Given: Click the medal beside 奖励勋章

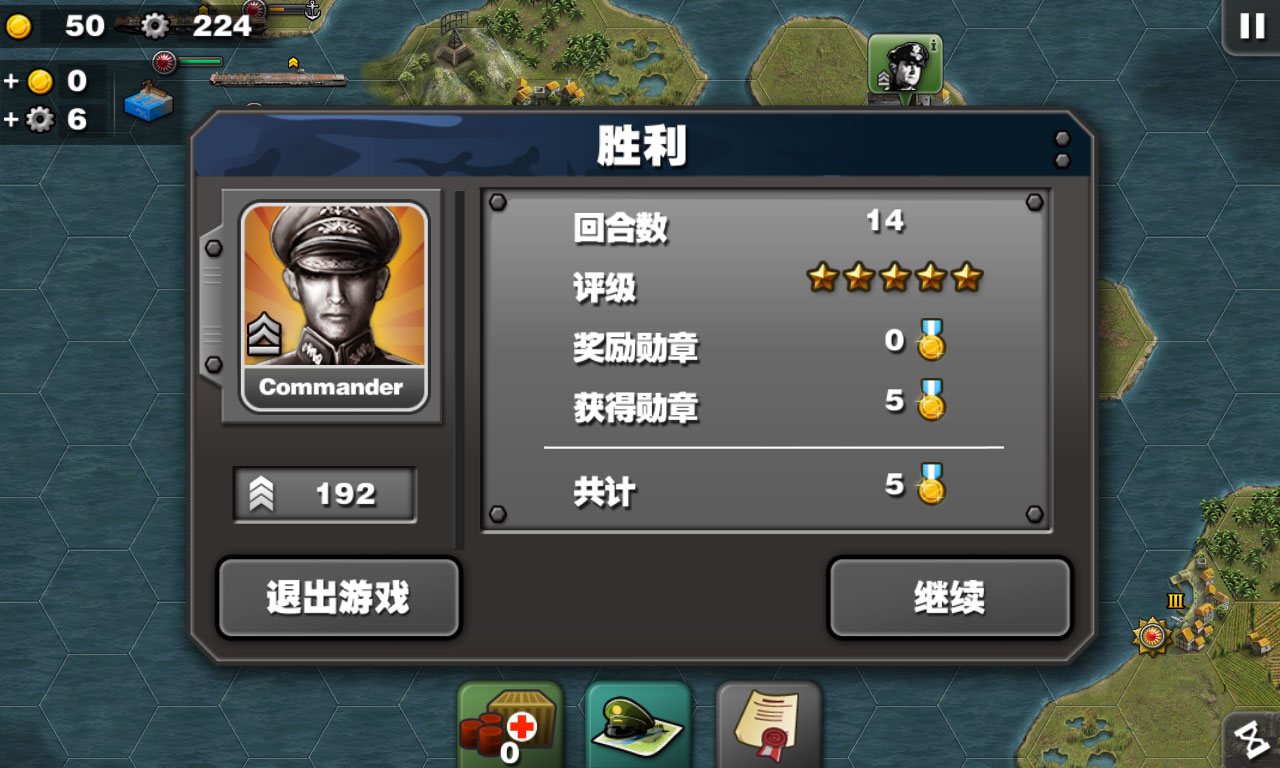Looking at the screenshot, I should click(931, 341).
